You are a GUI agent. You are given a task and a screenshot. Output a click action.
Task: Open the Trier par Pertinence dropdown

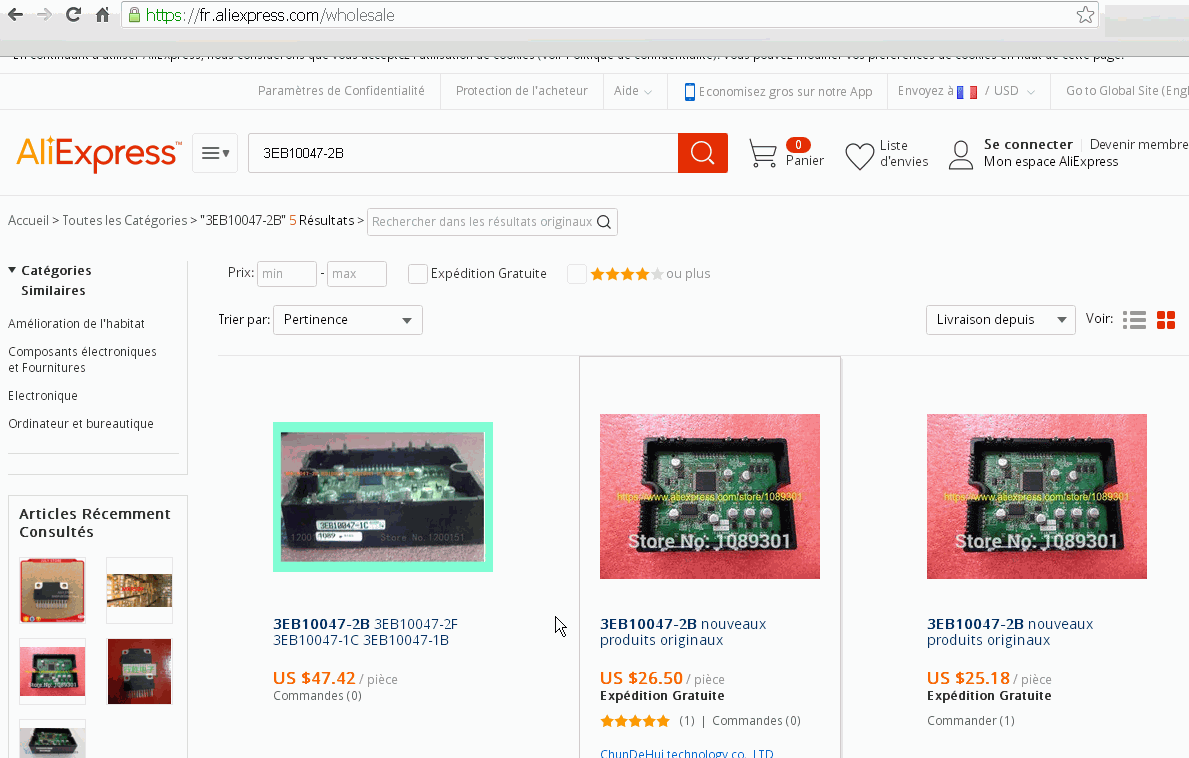347,320
